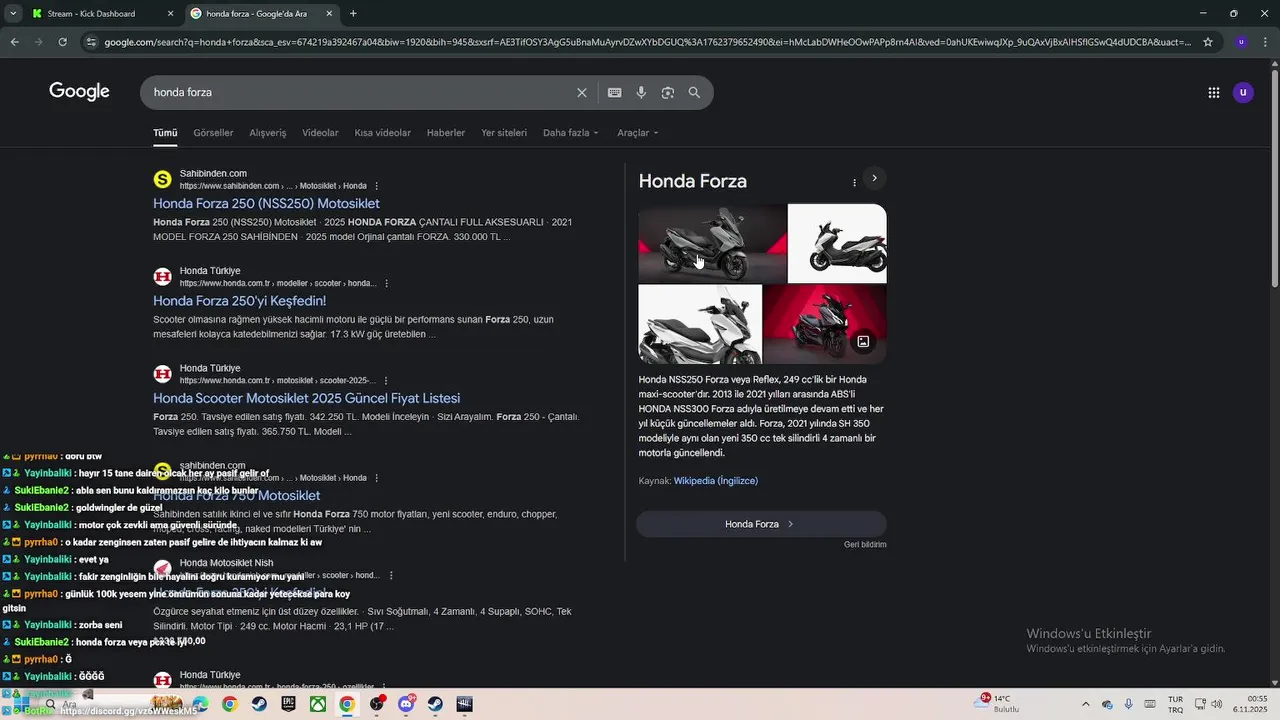The width and height of the screenshot is (1280, 720).
Task: Open Honda Forza 250'yi Keşfedin! link
Action: point(239,301)
